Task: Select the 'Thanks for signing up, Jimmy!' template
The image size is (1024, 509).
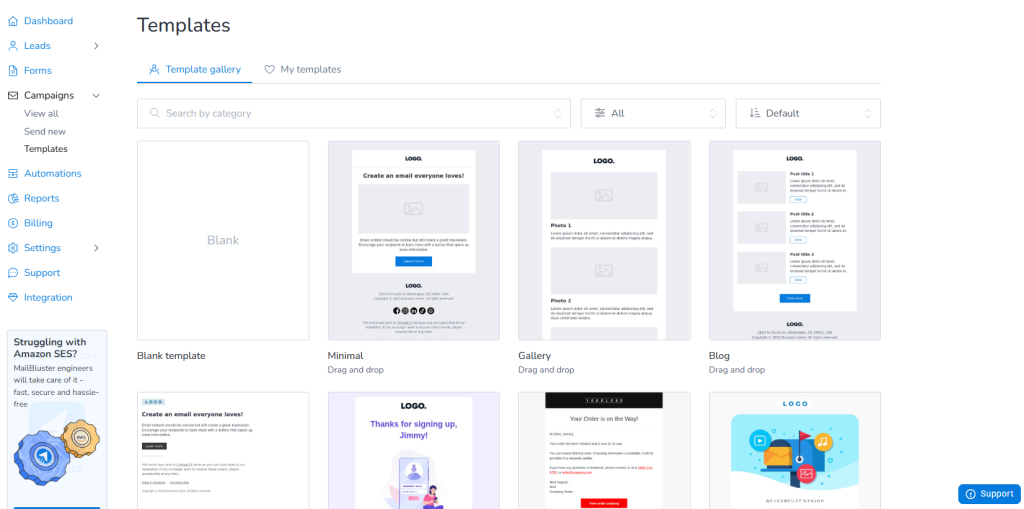Action: [x=413, y=451]
